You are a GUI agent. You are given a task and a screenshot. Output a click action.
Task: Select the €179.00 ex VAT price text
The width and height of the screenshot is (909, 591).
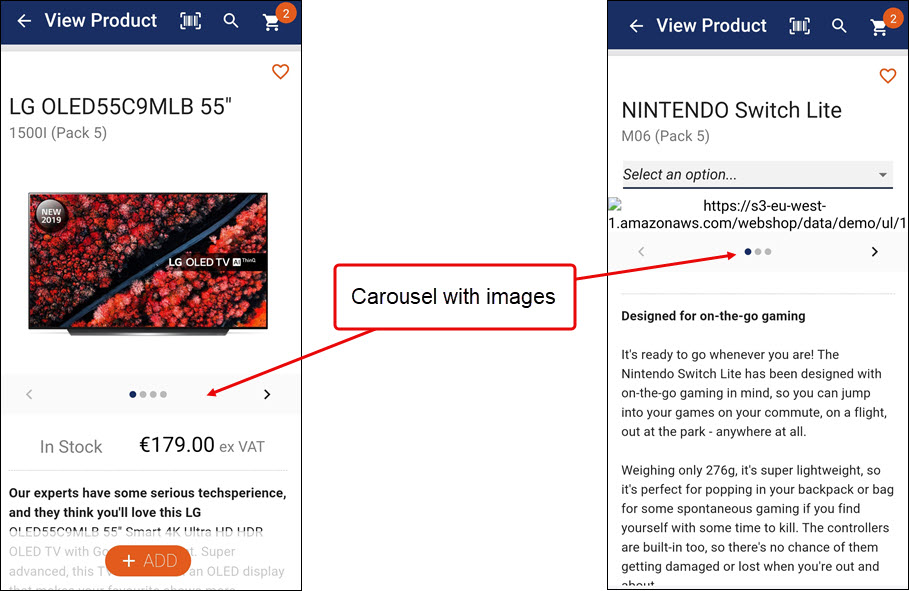202,446
